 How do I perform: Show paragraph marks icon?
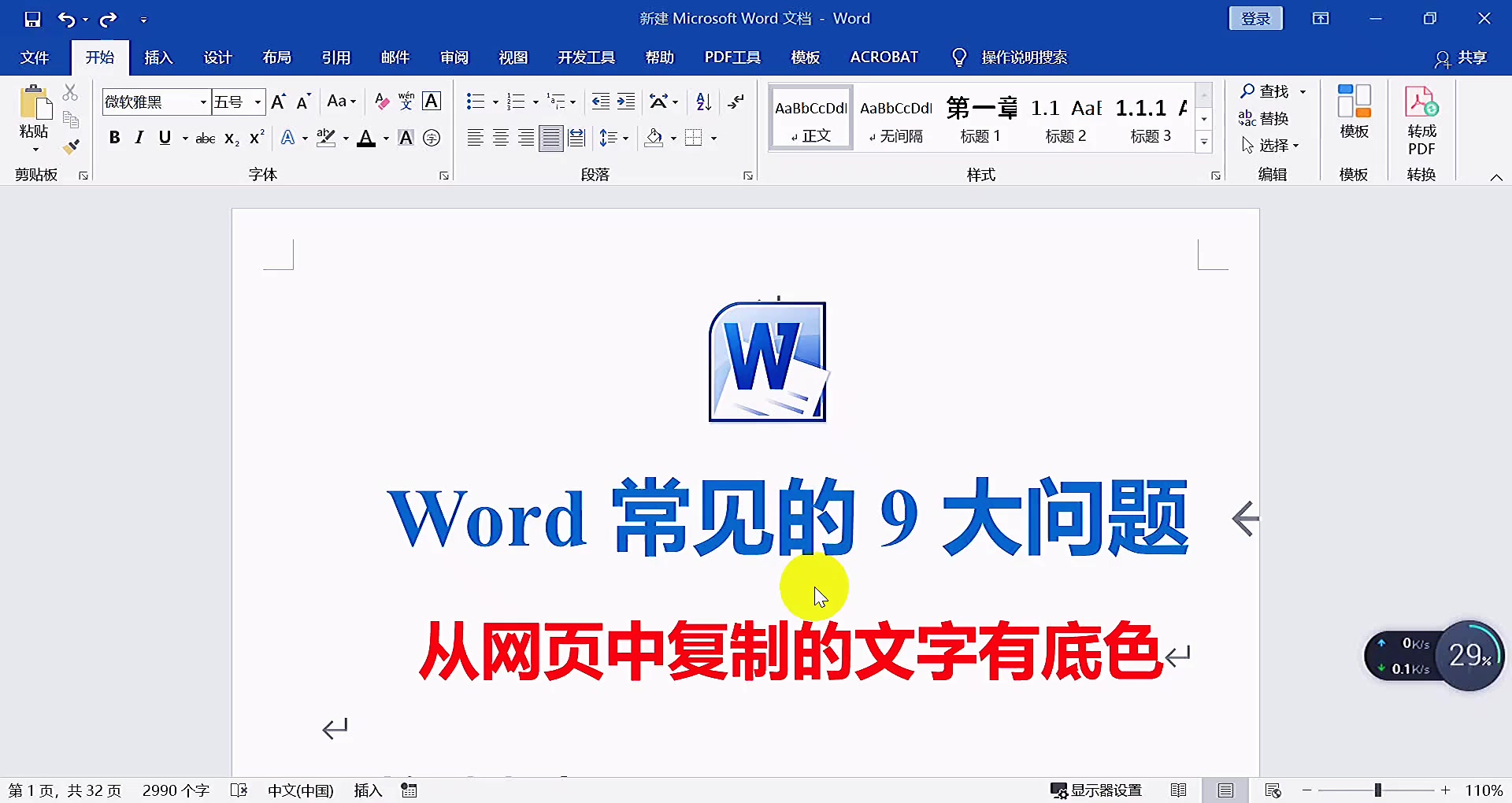[x=736, y=102]
